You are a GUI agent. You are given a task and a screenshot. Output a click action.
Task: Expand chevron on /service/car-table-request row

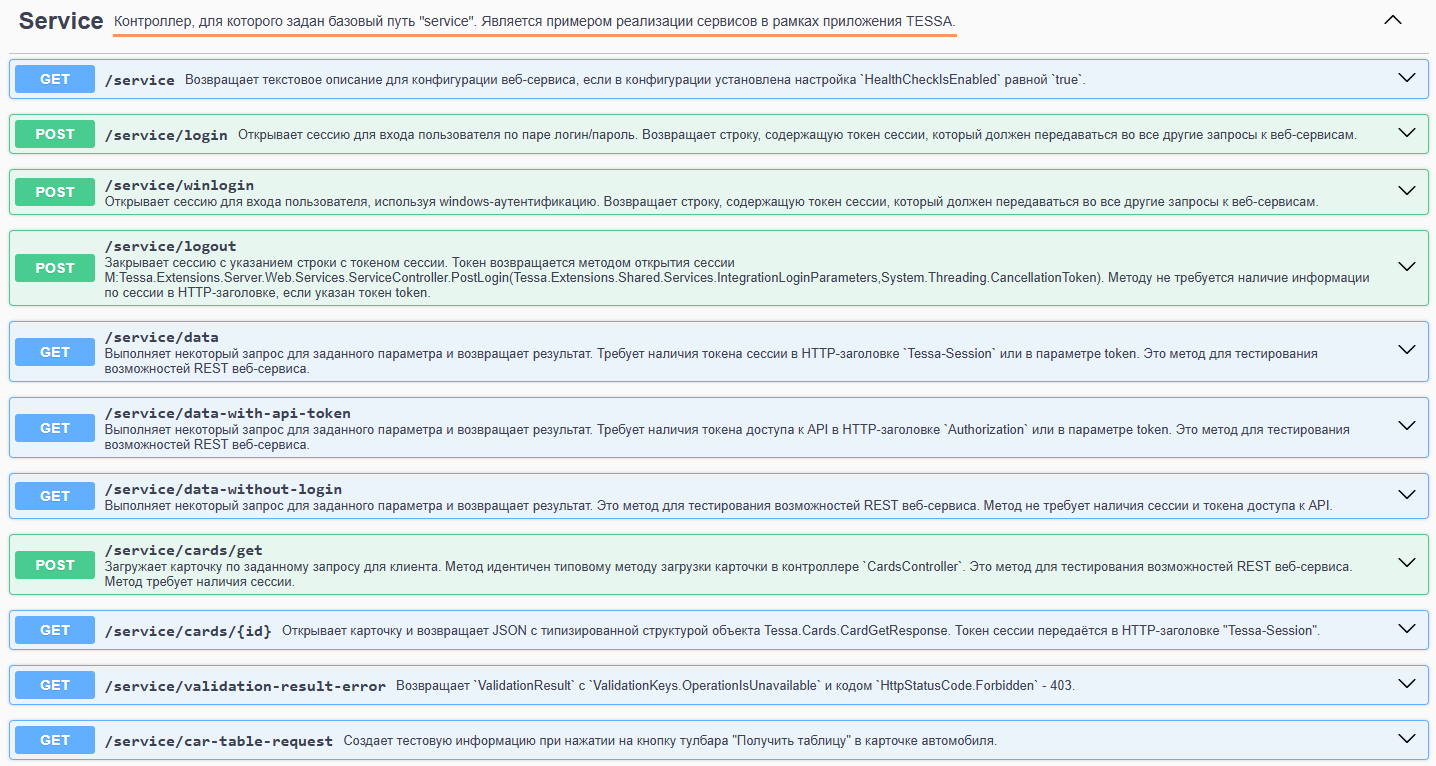1407,740
